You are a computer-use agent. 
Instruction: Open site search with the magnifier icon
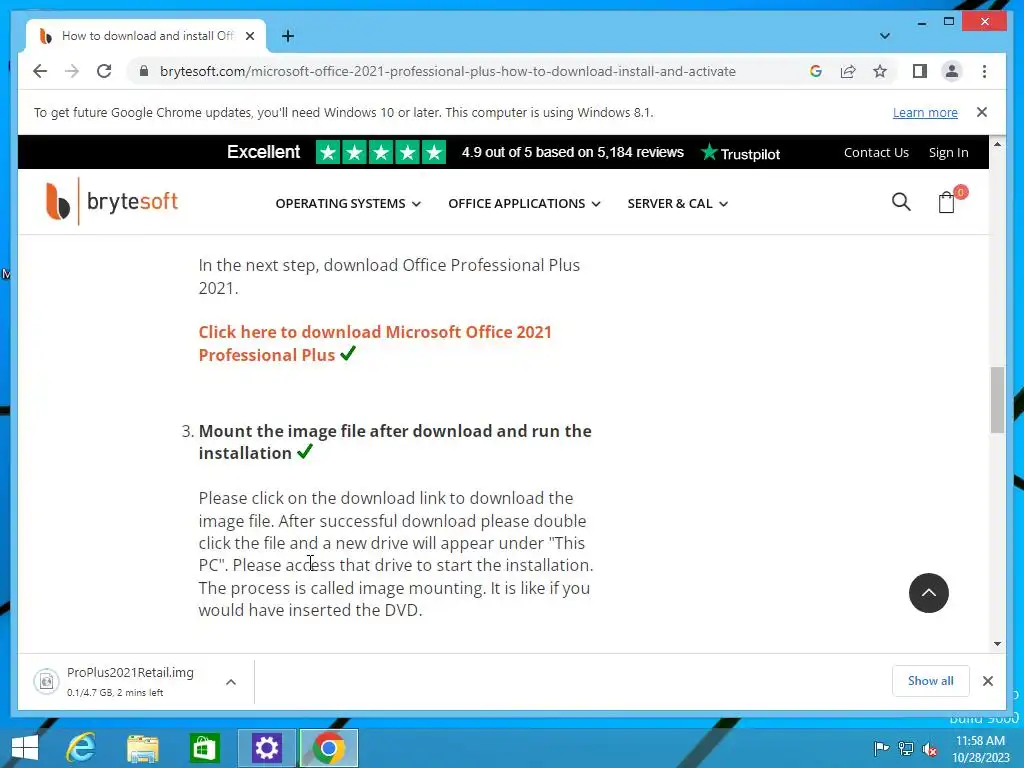click(x=901, y=202)
